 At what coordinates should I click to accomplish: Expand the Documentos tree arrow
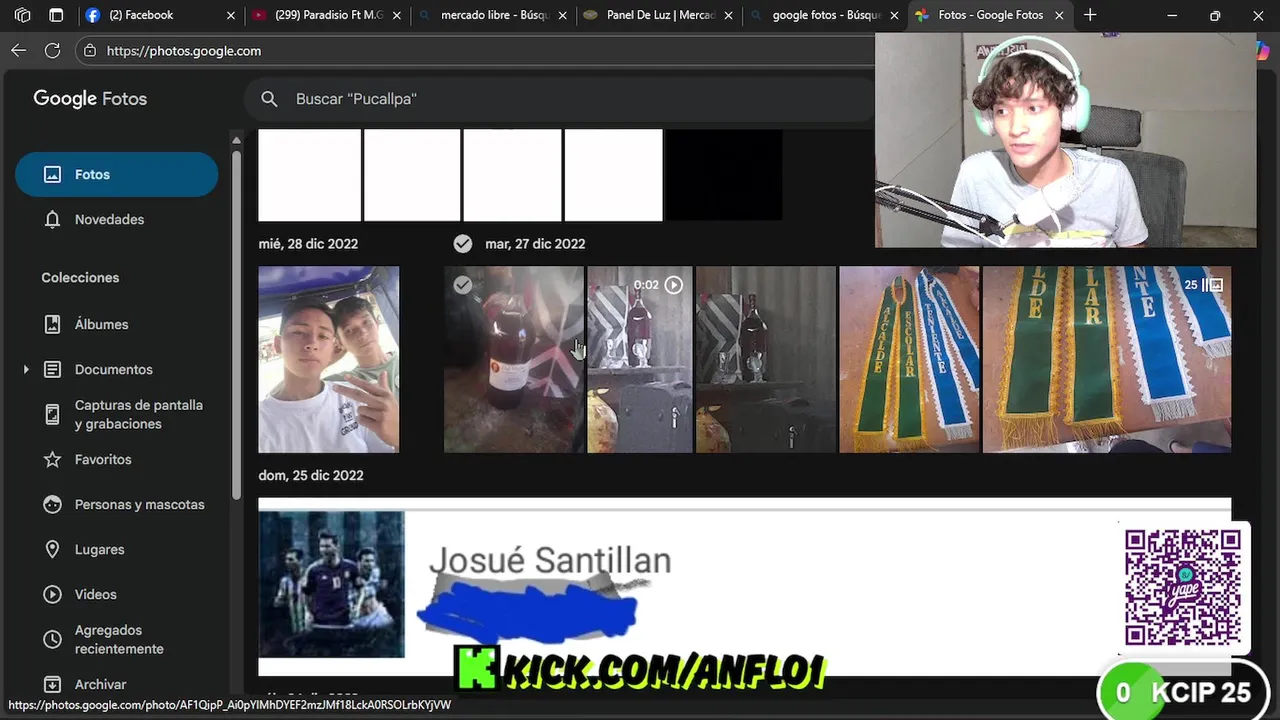click(x=26, y=370)
